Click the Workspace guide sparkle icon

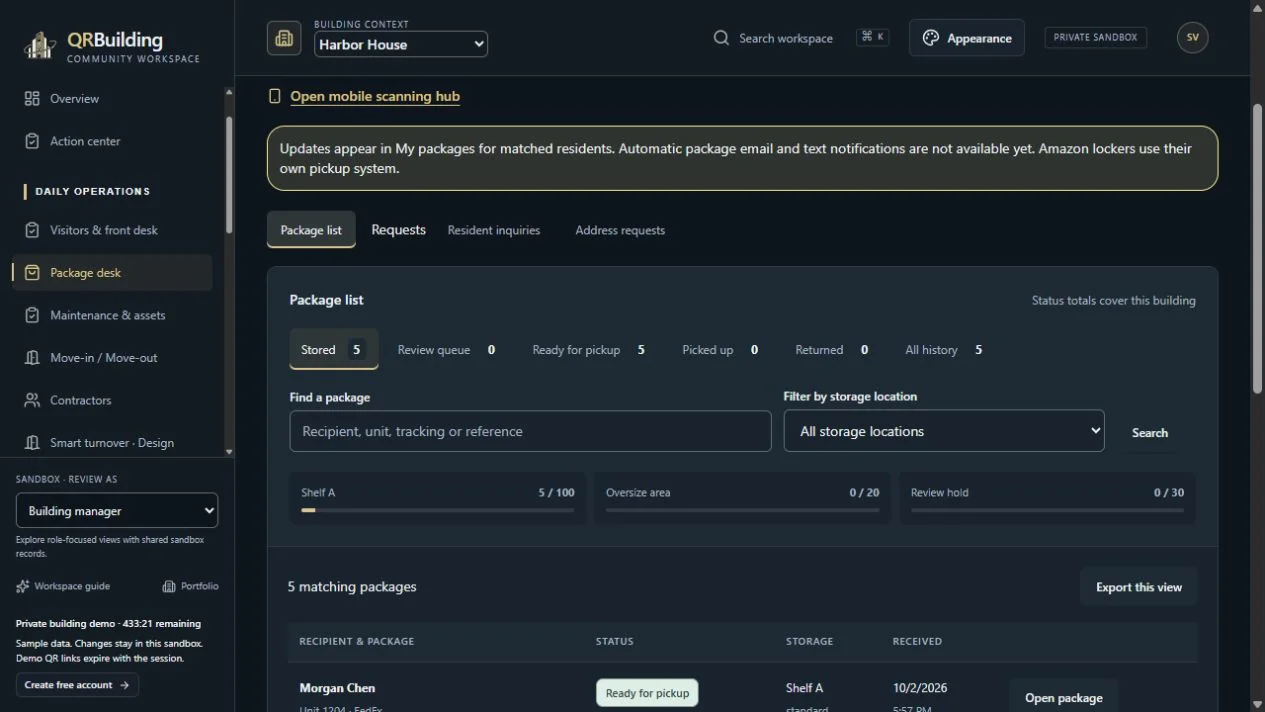pos(23,586)
